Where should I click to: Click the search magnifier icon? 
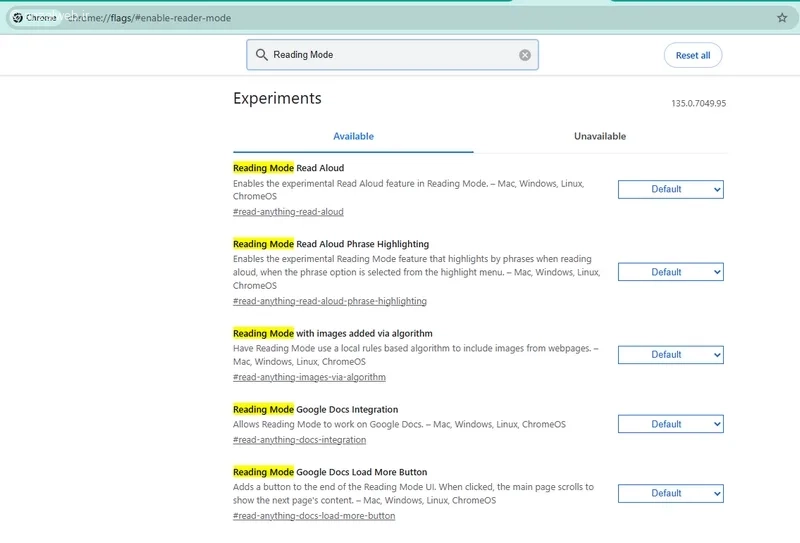pyautogui.click(x=262, y=55)
